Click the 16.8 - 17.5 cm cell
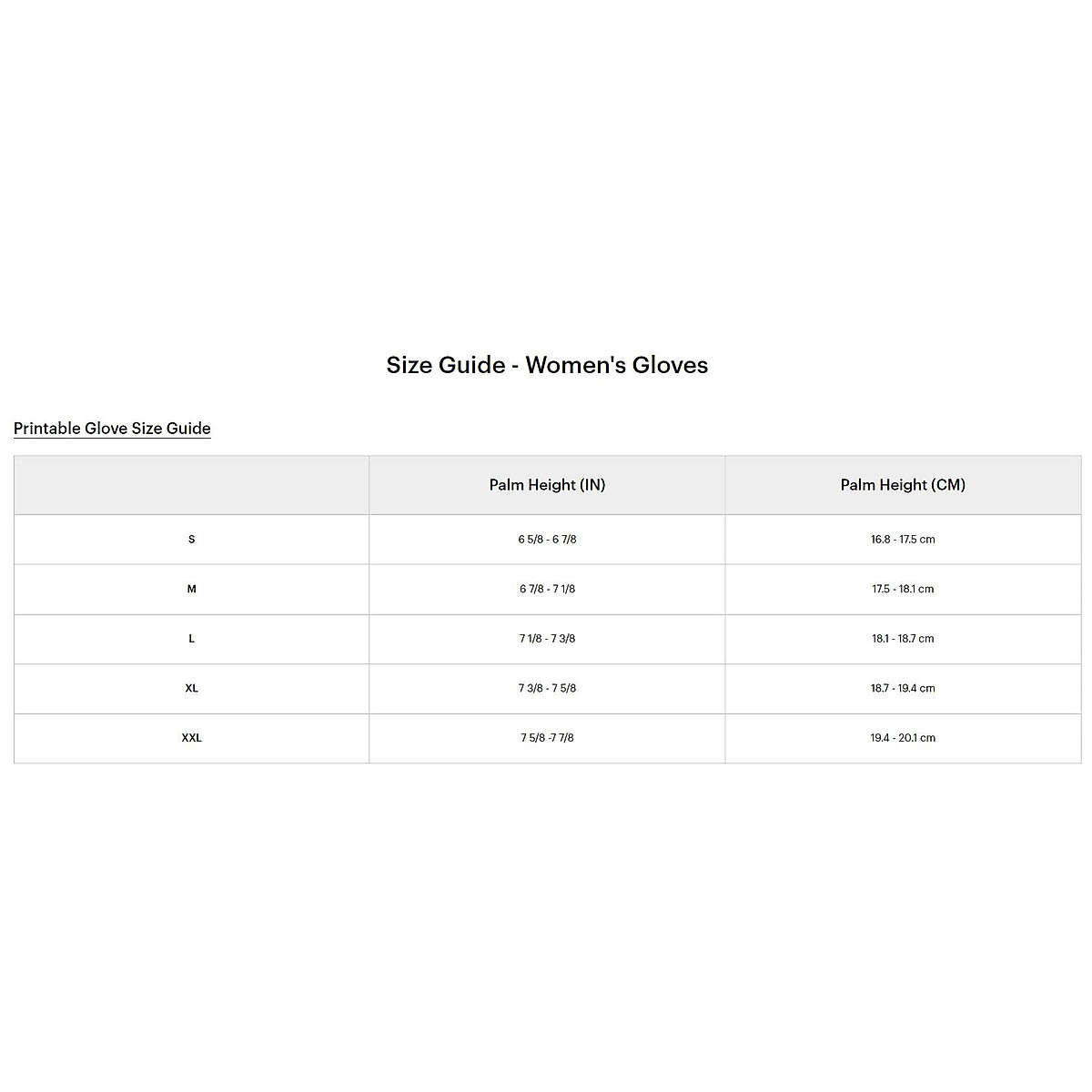 903,540
